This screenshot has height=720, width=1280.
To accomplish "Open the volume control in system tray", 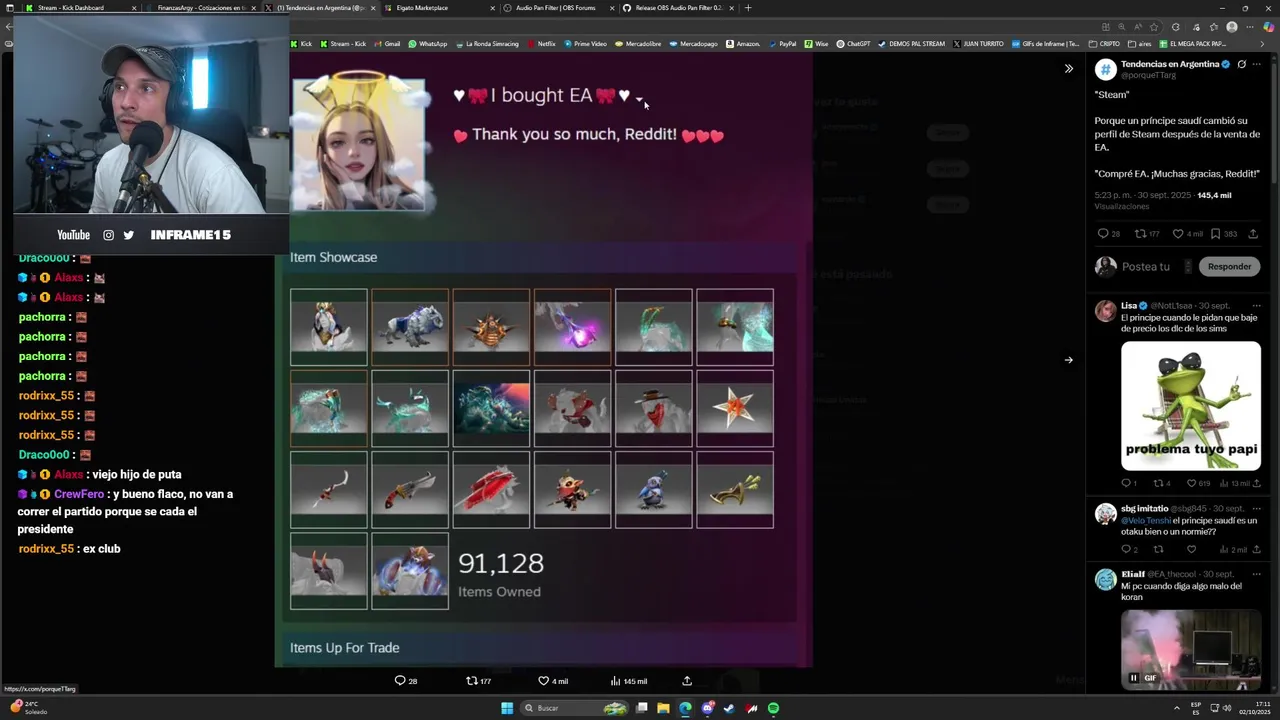I will pyautogui.click(x=1228, y=708).
